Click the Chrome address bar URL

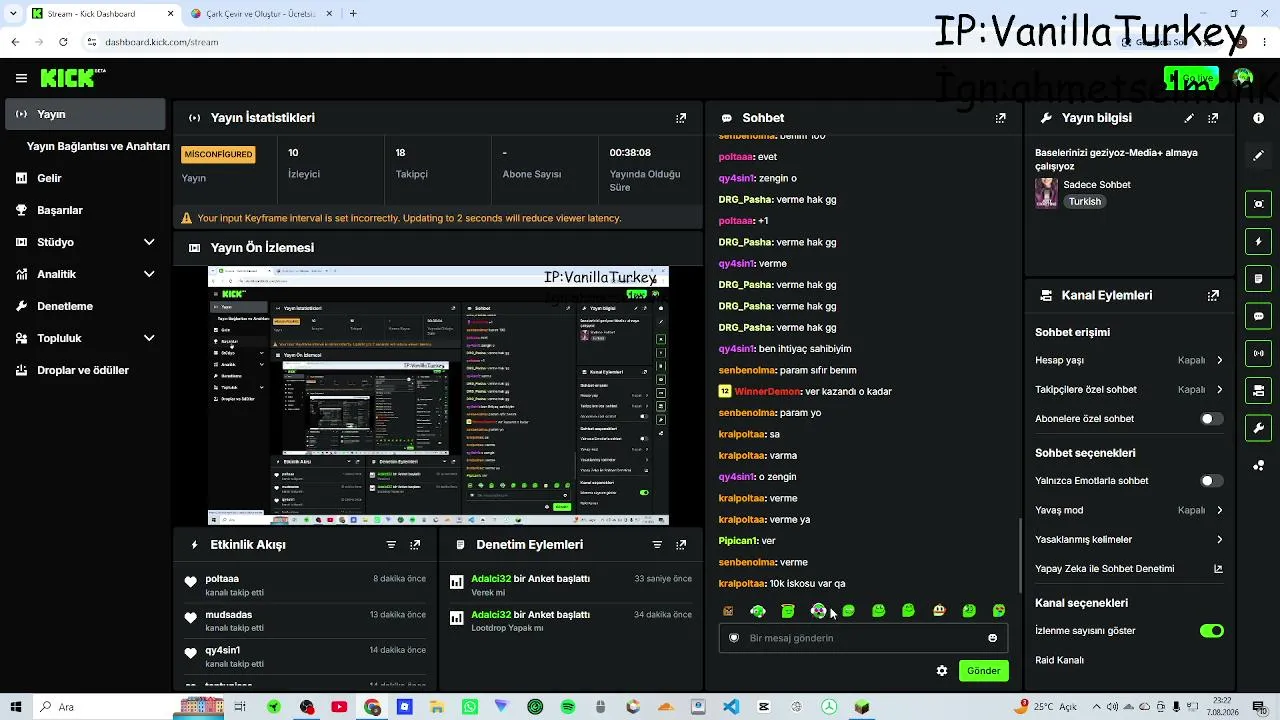coord(161,42)
